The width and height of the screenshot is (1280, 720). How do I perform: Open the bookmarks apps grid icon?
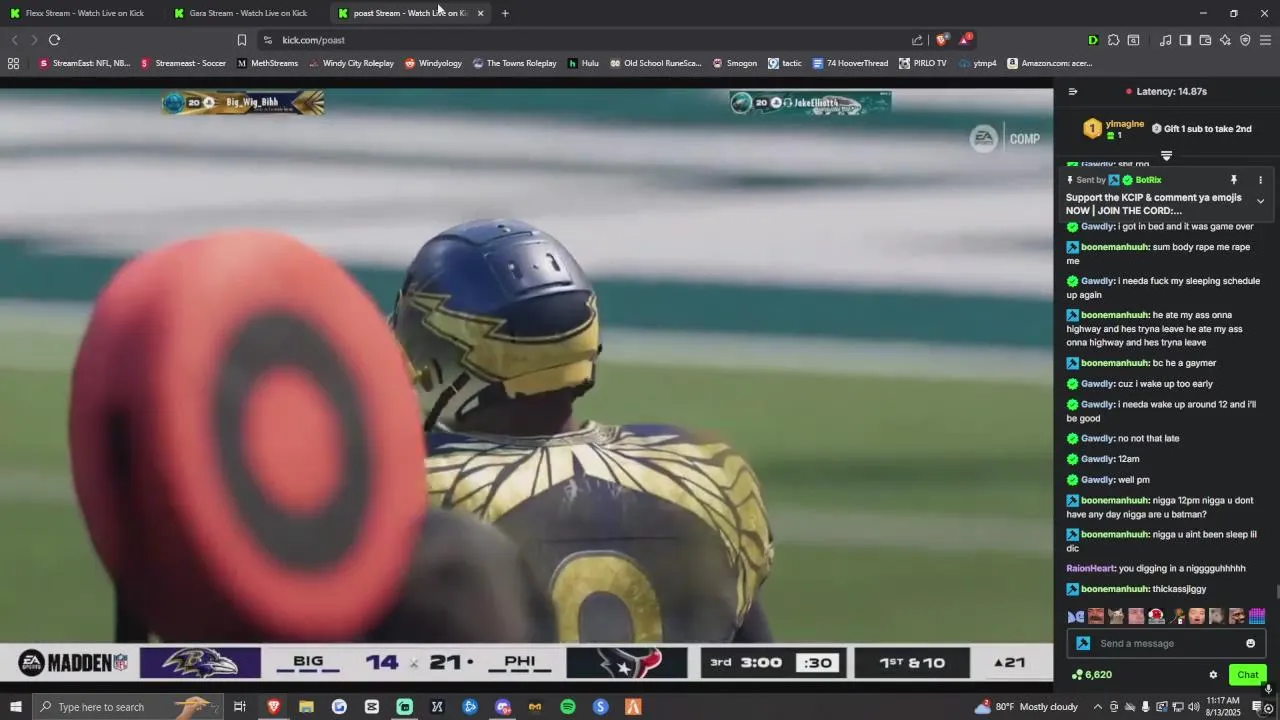pos(13,63)
